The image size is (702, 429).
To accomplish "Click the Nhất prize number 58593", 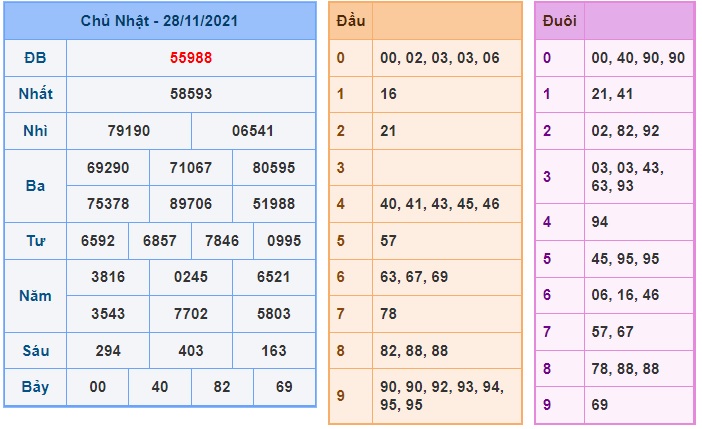I will 191,94.
